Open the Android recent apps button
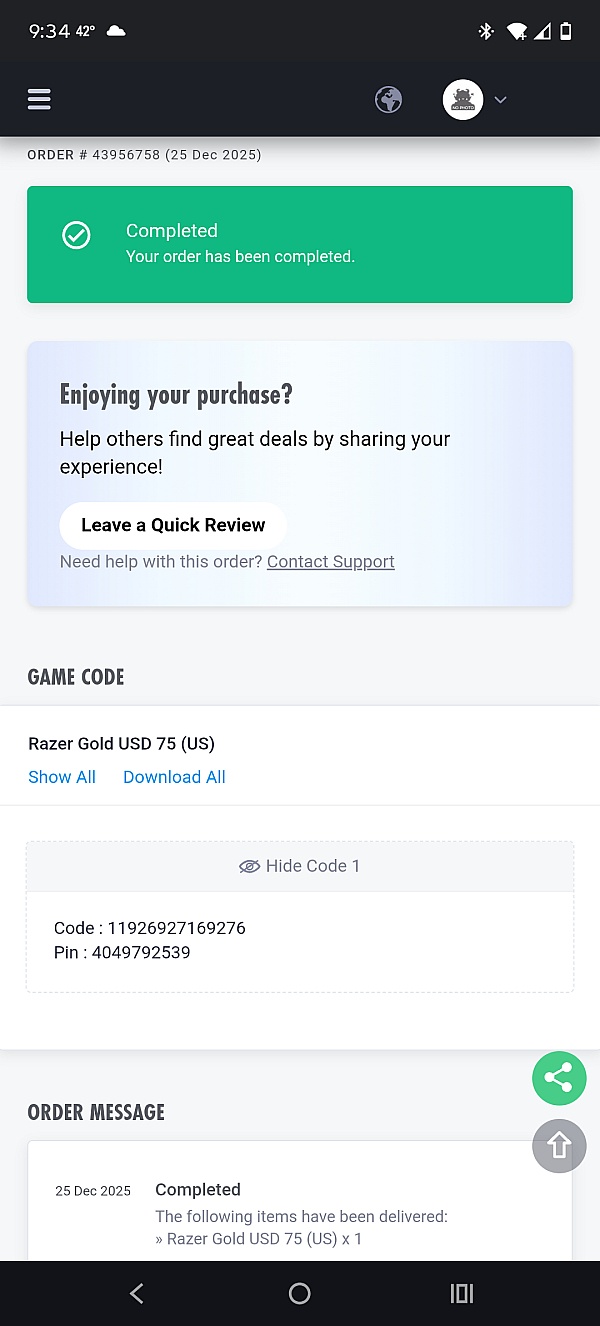Viewport: 600px width, 1326px height. point(461,1293)
